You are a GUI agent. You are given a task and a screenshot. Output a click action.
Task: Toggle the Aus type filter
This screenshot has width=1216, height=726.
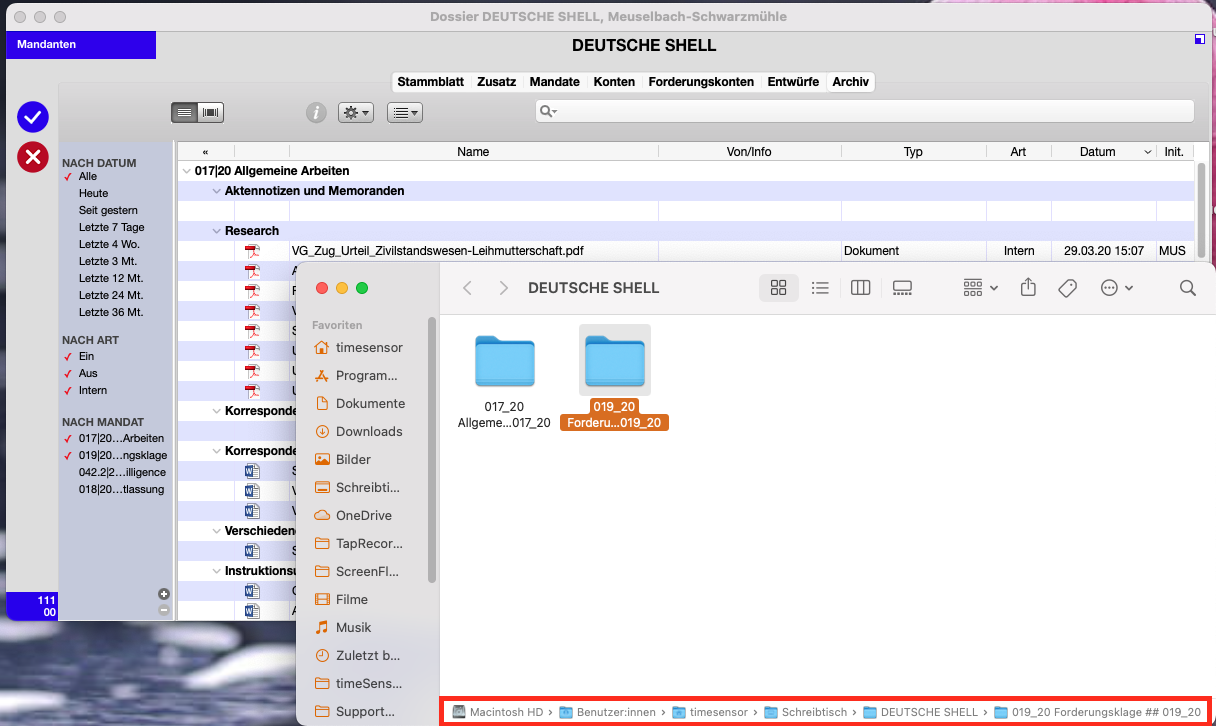[88, 373]
